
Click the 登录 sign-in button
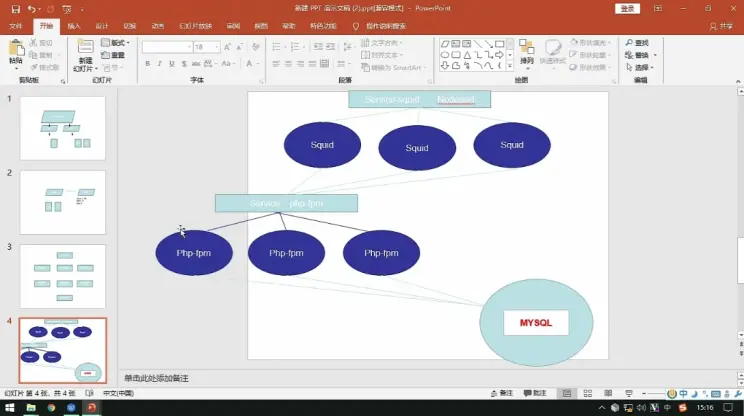(x=627, y=9)
